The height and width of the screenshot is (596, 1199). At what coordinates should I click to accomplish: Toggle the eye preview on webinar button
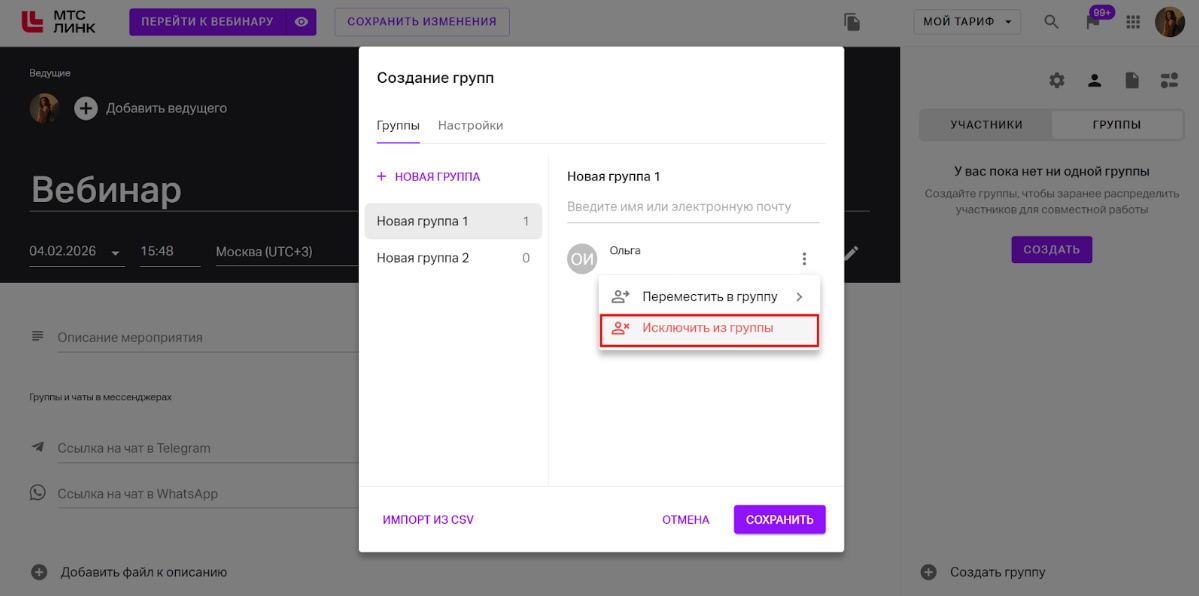click(x=300, y=22)
